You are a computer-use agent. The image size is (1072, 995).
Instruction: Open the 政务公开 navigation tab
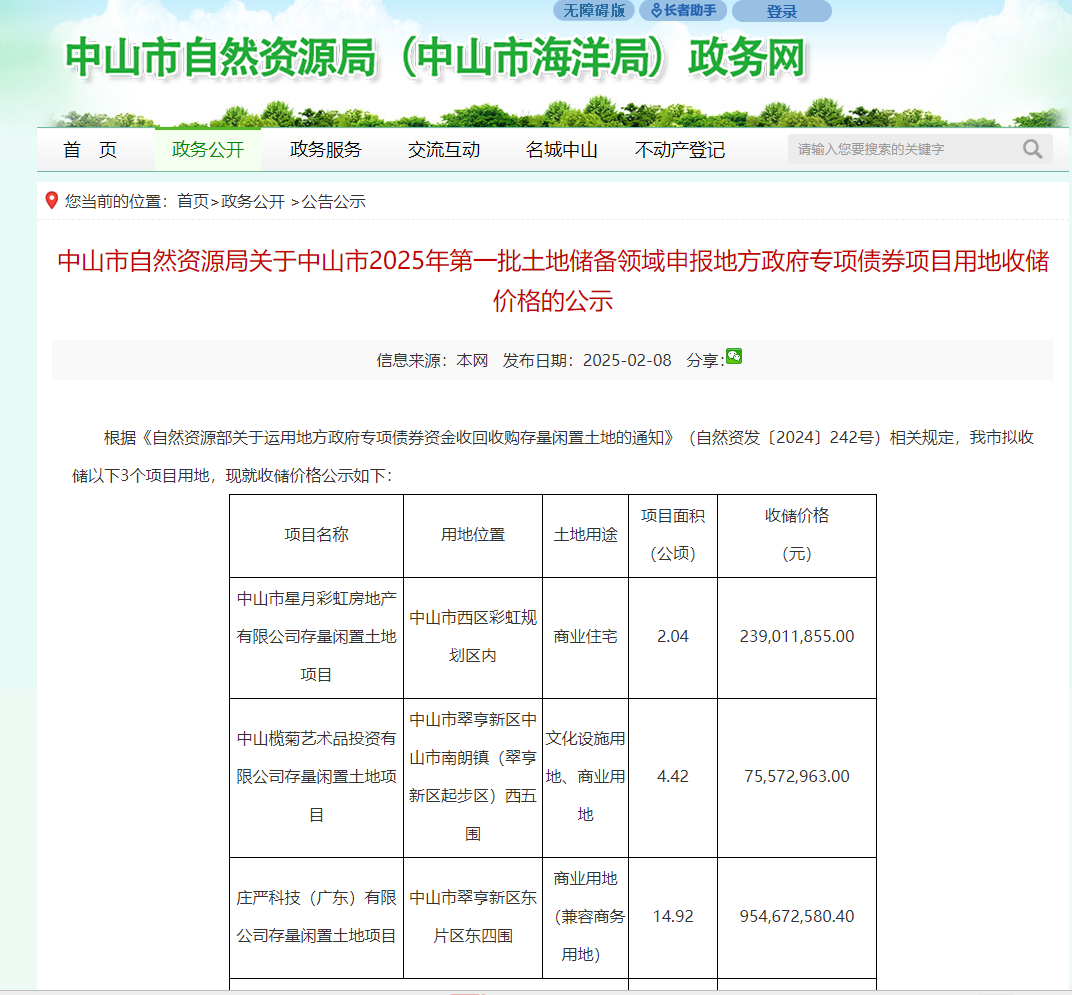[x=208, y=149]
